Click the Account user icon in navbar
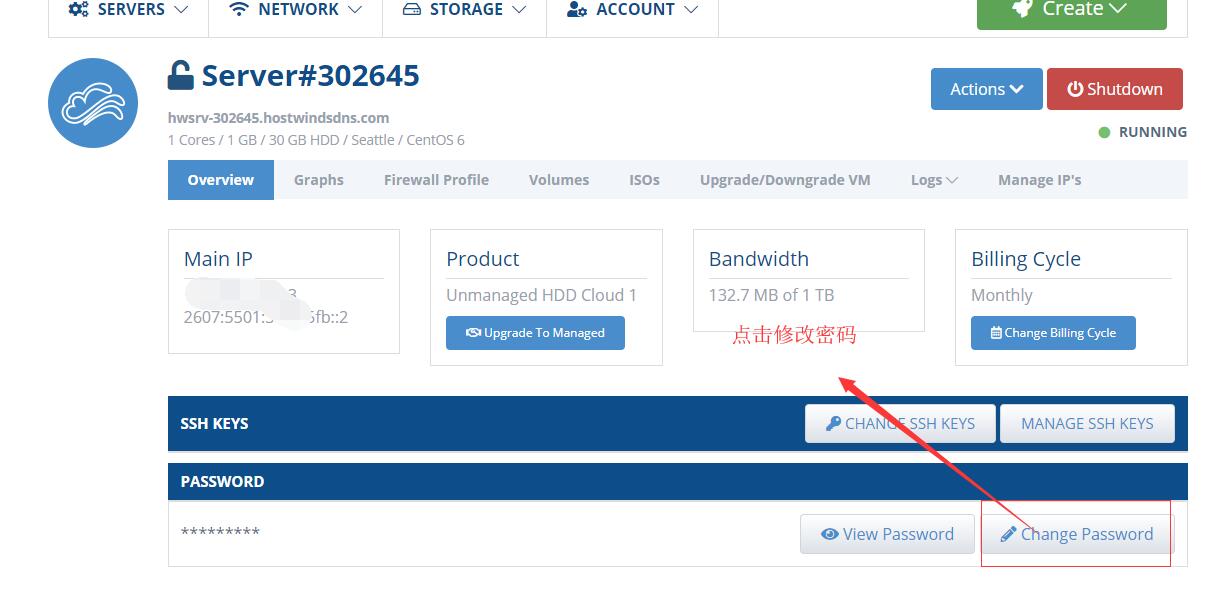The image size is (1214, 598). [x=577, y=9]
